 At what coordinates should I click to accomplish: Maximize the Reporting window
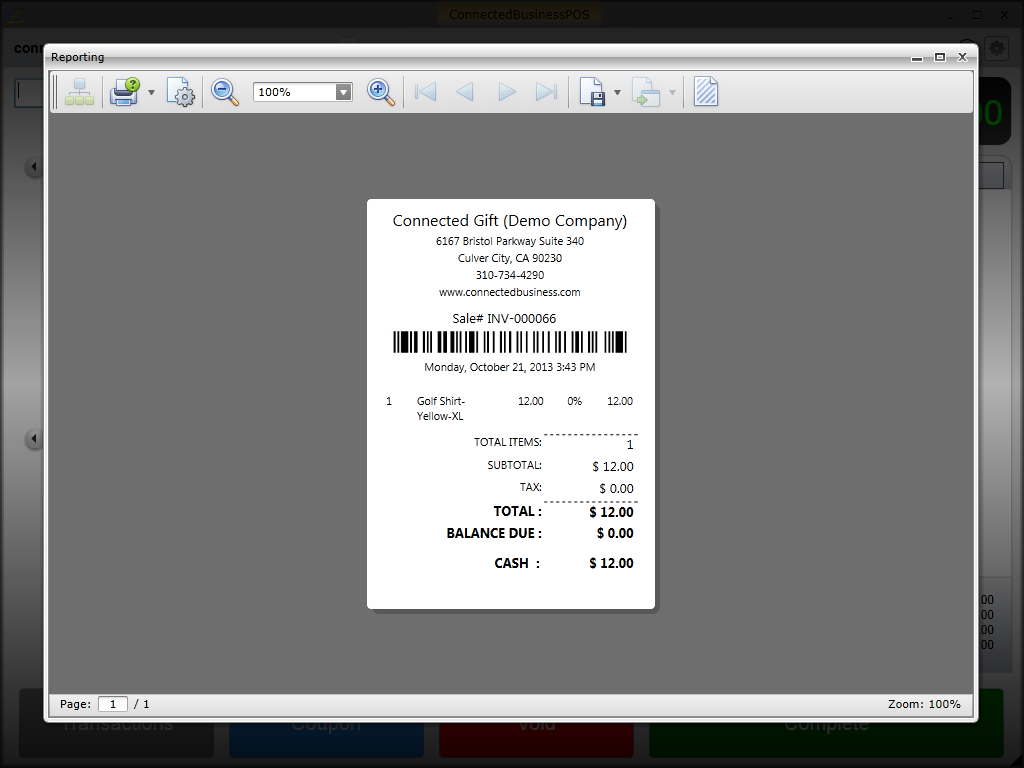[x=940, y=57]
